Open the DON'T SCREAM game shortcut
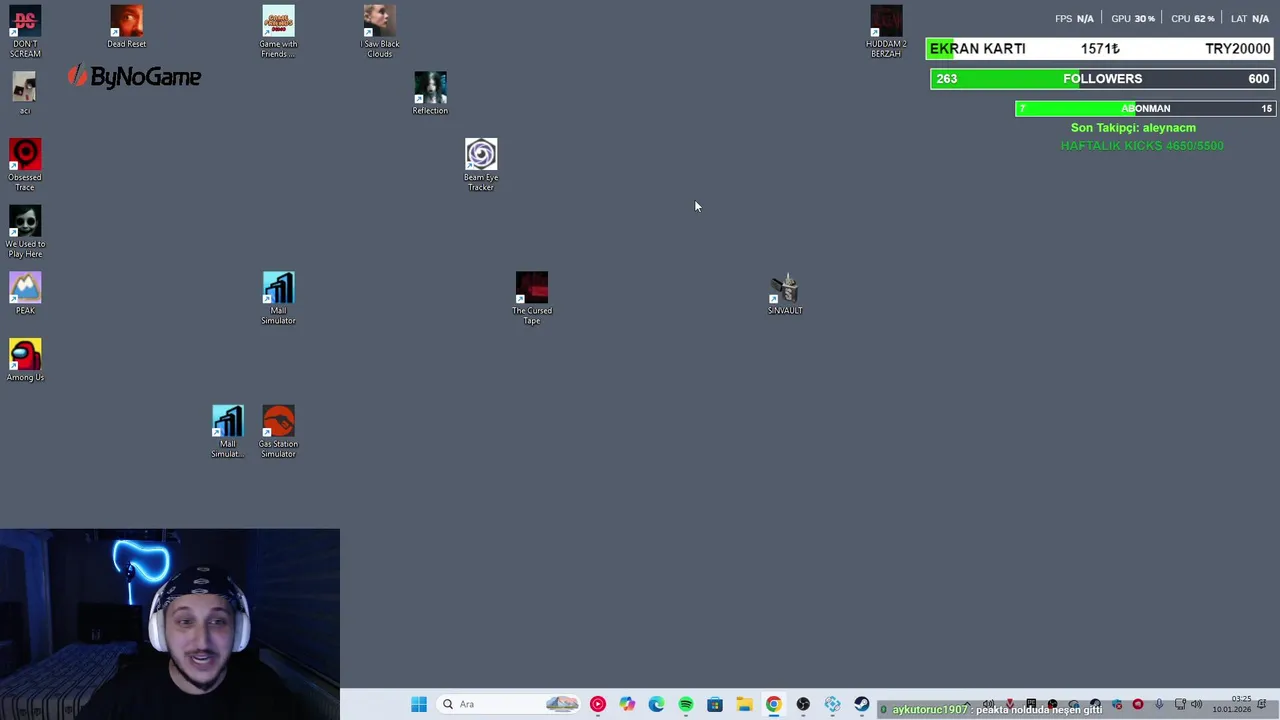This screenshot has height=720, width=1280. pos(25,32)
